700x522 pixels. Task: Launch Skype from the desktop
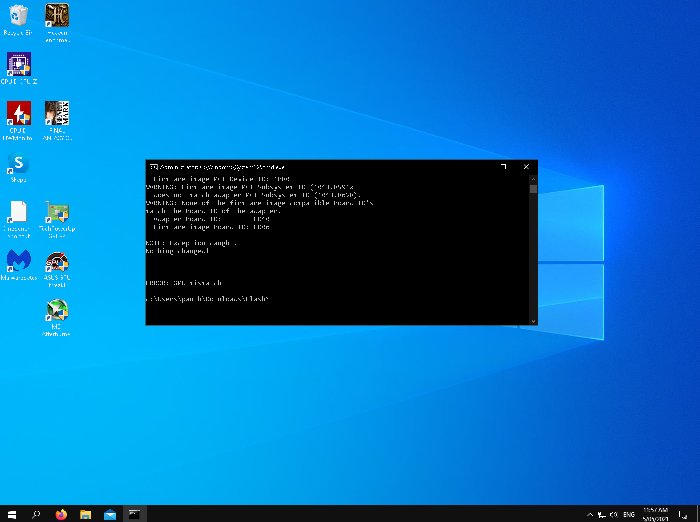(18, 167)
